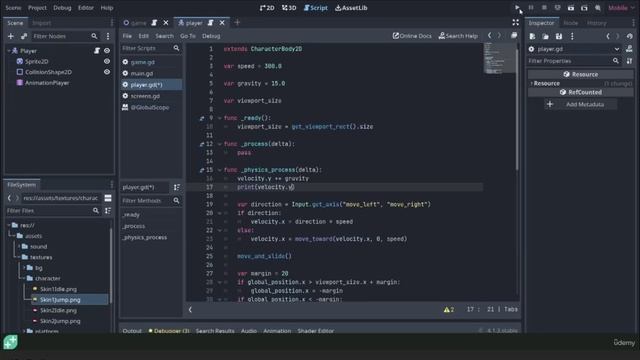Screen dimensions: 640x360
Task: Switch to 2D workspace
Action: tap(267, 8)
